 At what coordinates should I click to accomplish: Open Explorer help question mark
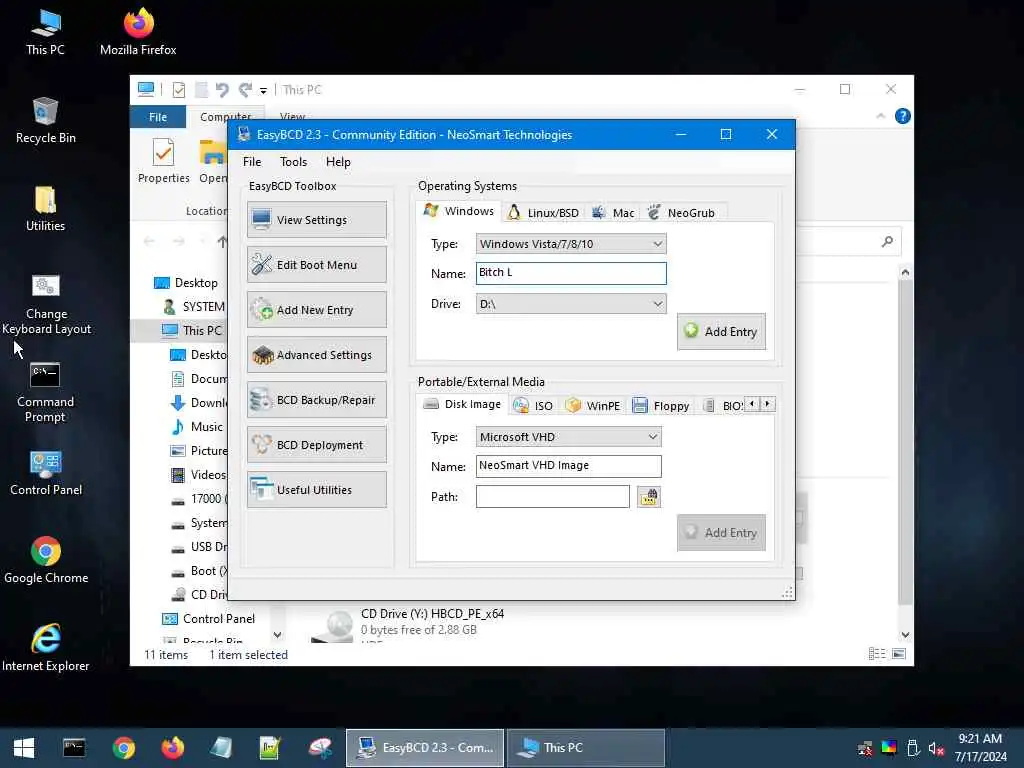pyautogui.click(x=903, y=116)
